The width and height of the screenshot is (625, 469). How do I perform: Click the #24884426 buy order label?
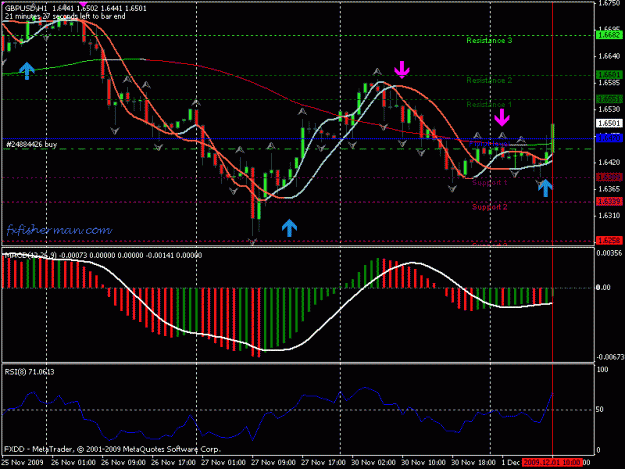click(32, 144)
